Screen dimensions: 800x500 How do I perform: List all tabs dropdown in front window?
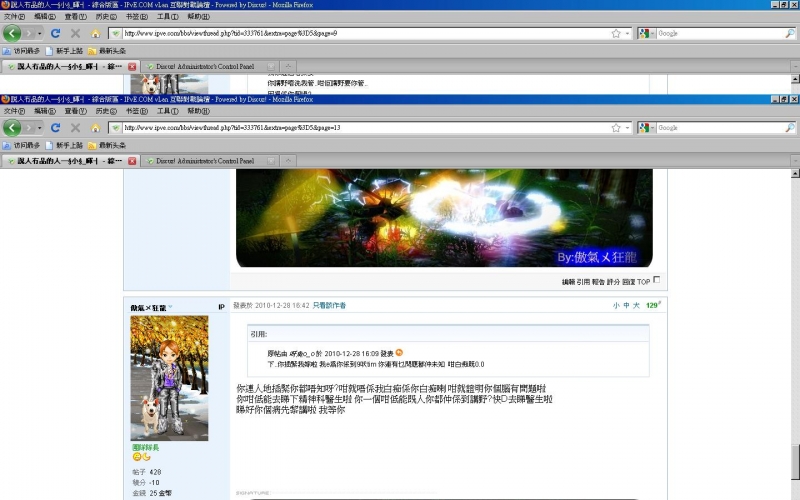(795, 161)
